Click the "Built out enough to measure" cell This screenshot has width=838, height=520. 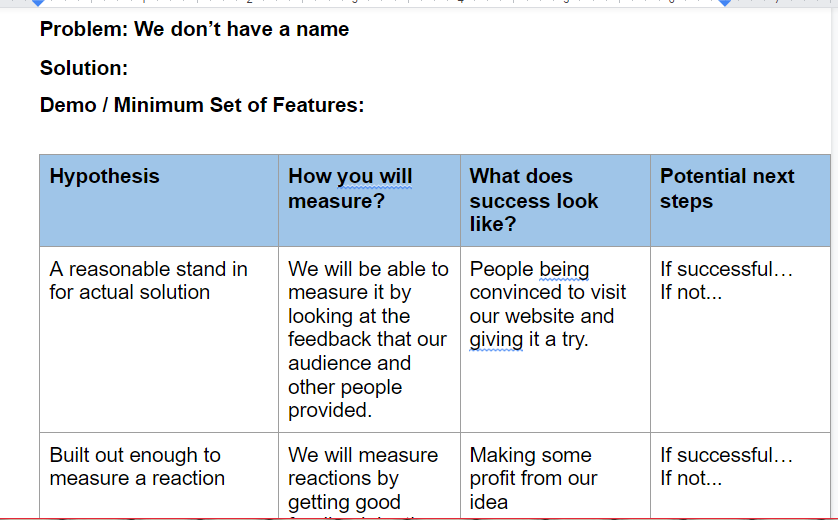[x=159, y=475]
